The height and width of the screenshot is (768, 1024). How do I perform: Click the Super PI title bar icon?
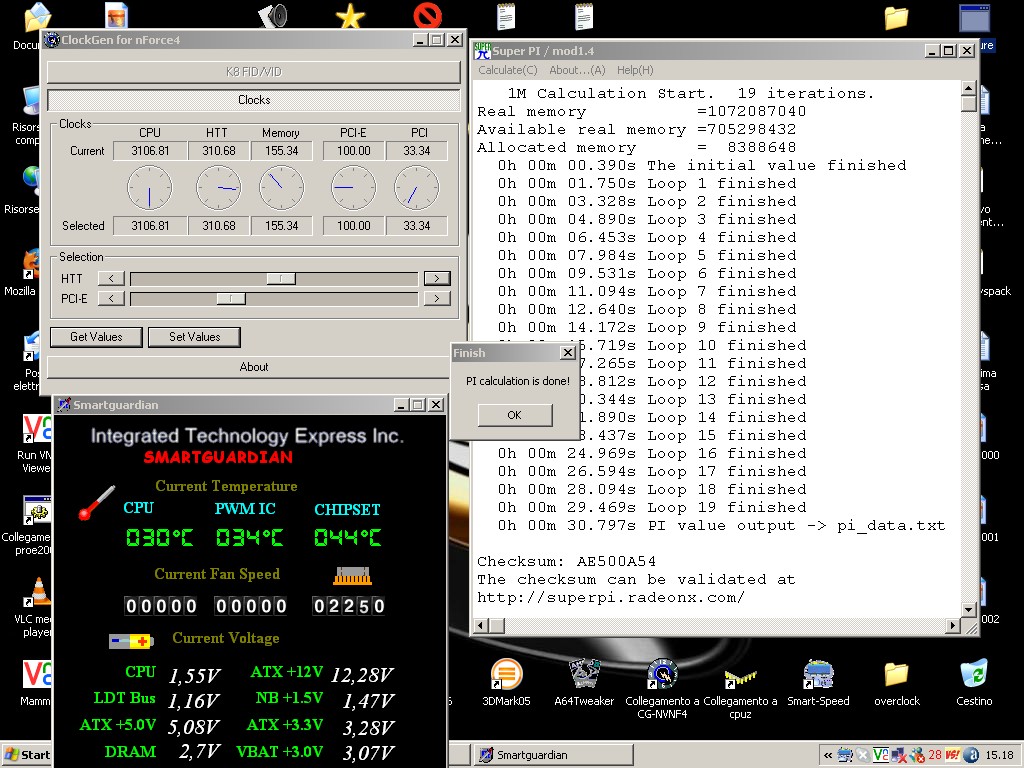pyautogui.click(x=482, y=51)
